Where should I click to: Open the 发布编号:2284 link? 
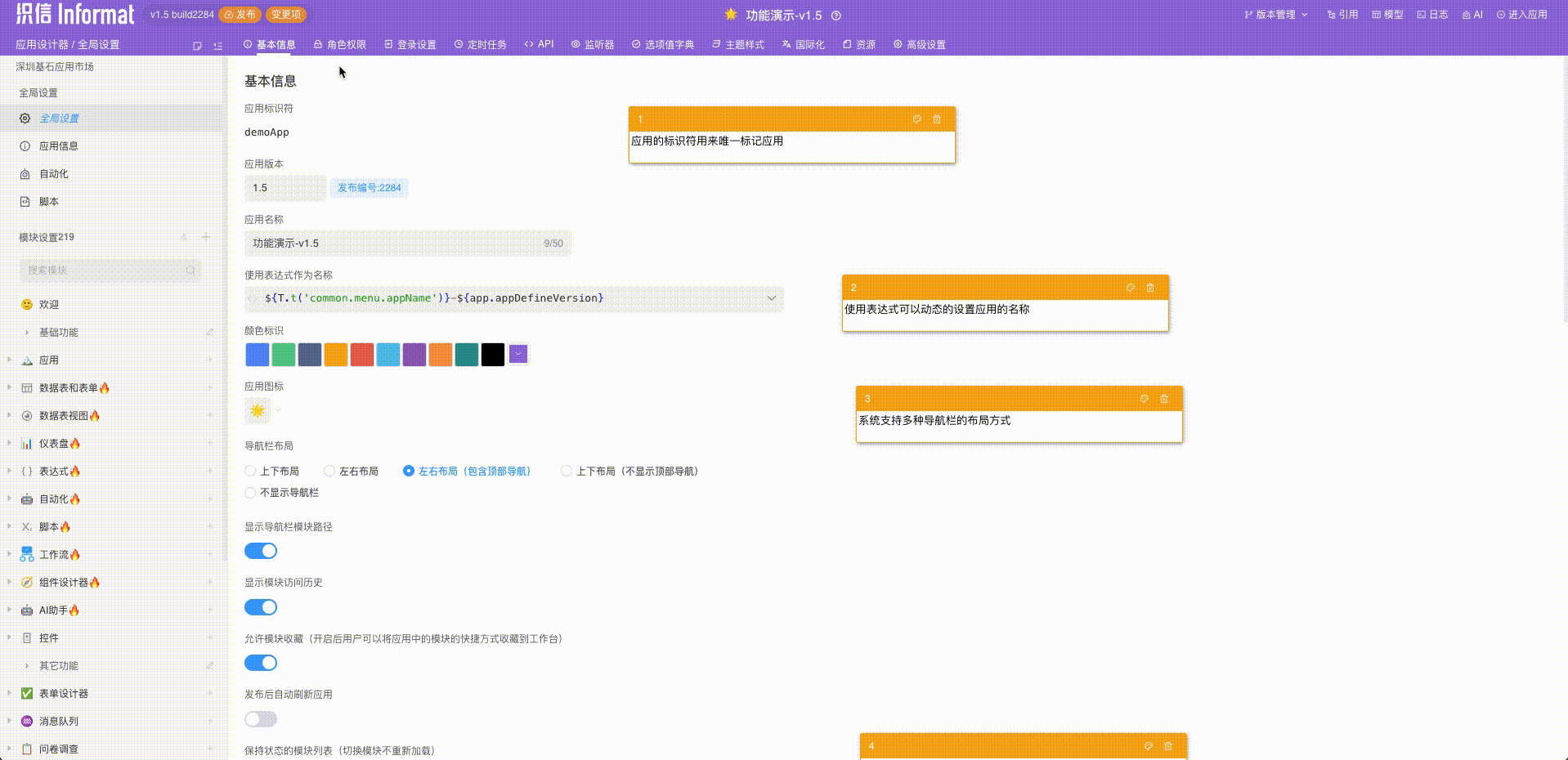click(x=369, y=188)
